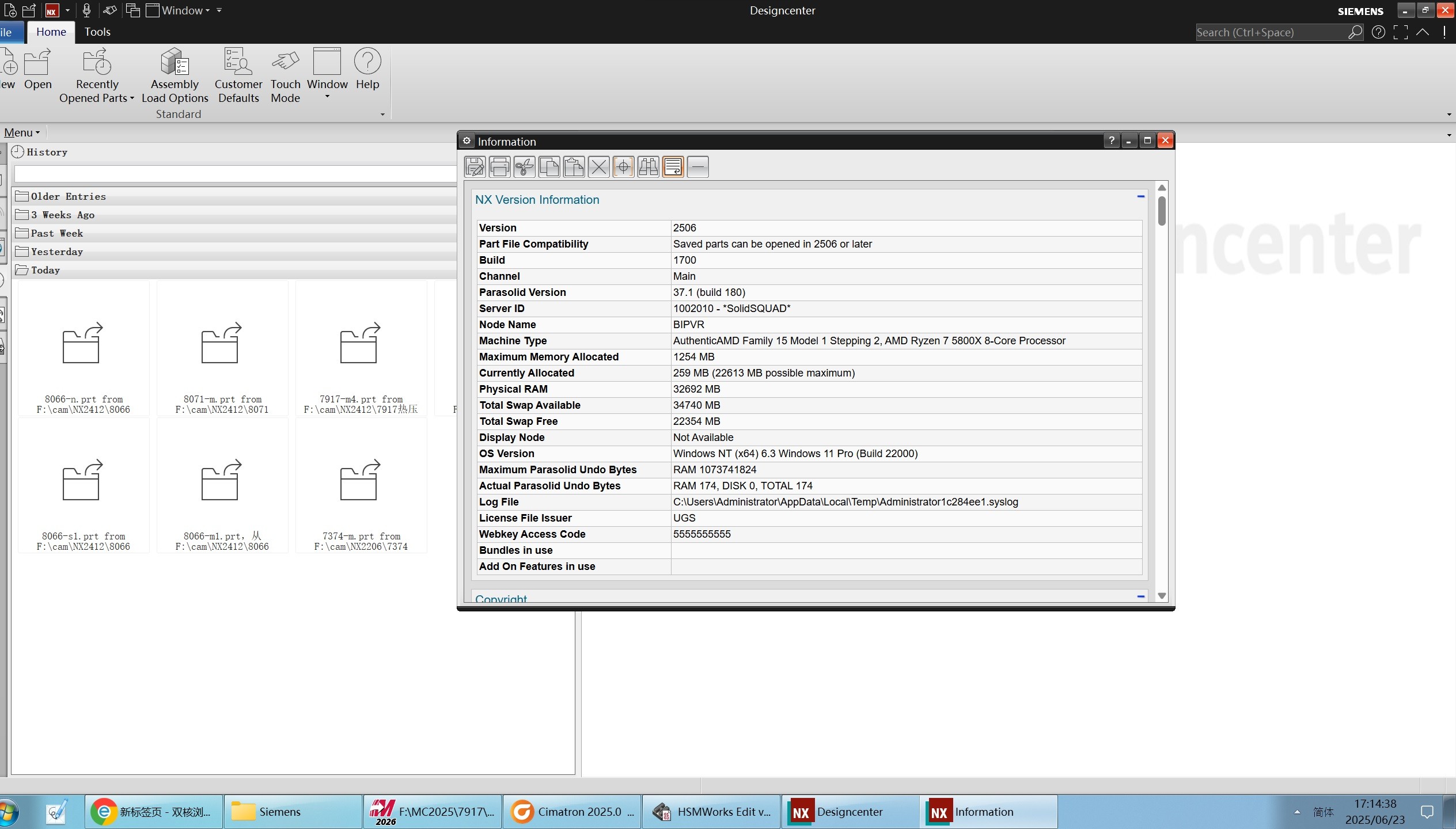Click scroll down arrow in Information window
Screen dimensions: 1456x829
1162,596
